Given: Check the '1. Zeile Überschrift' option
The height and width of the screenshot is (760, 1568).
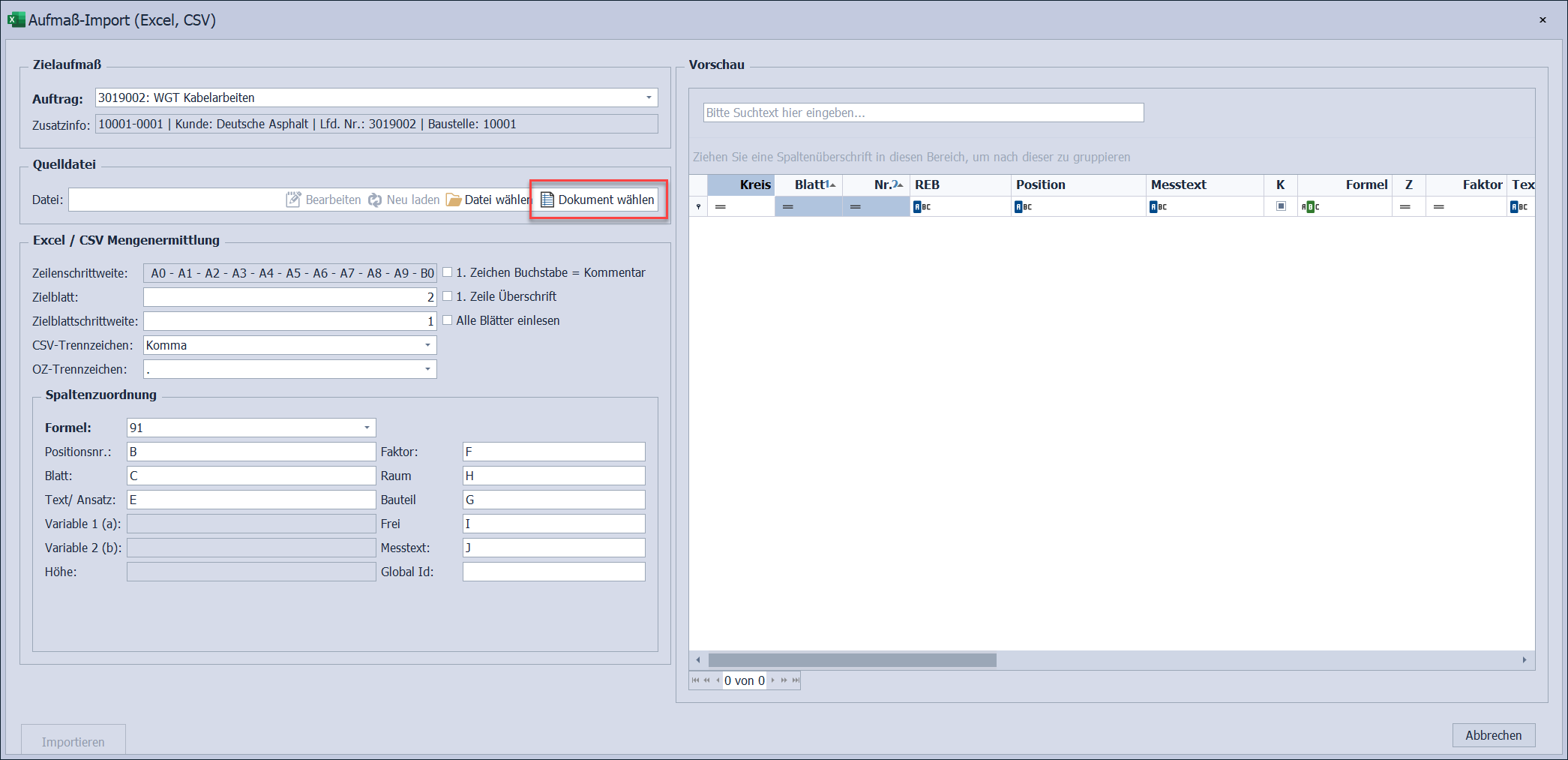Looking at the screenshot, I should tap(448, 296).
